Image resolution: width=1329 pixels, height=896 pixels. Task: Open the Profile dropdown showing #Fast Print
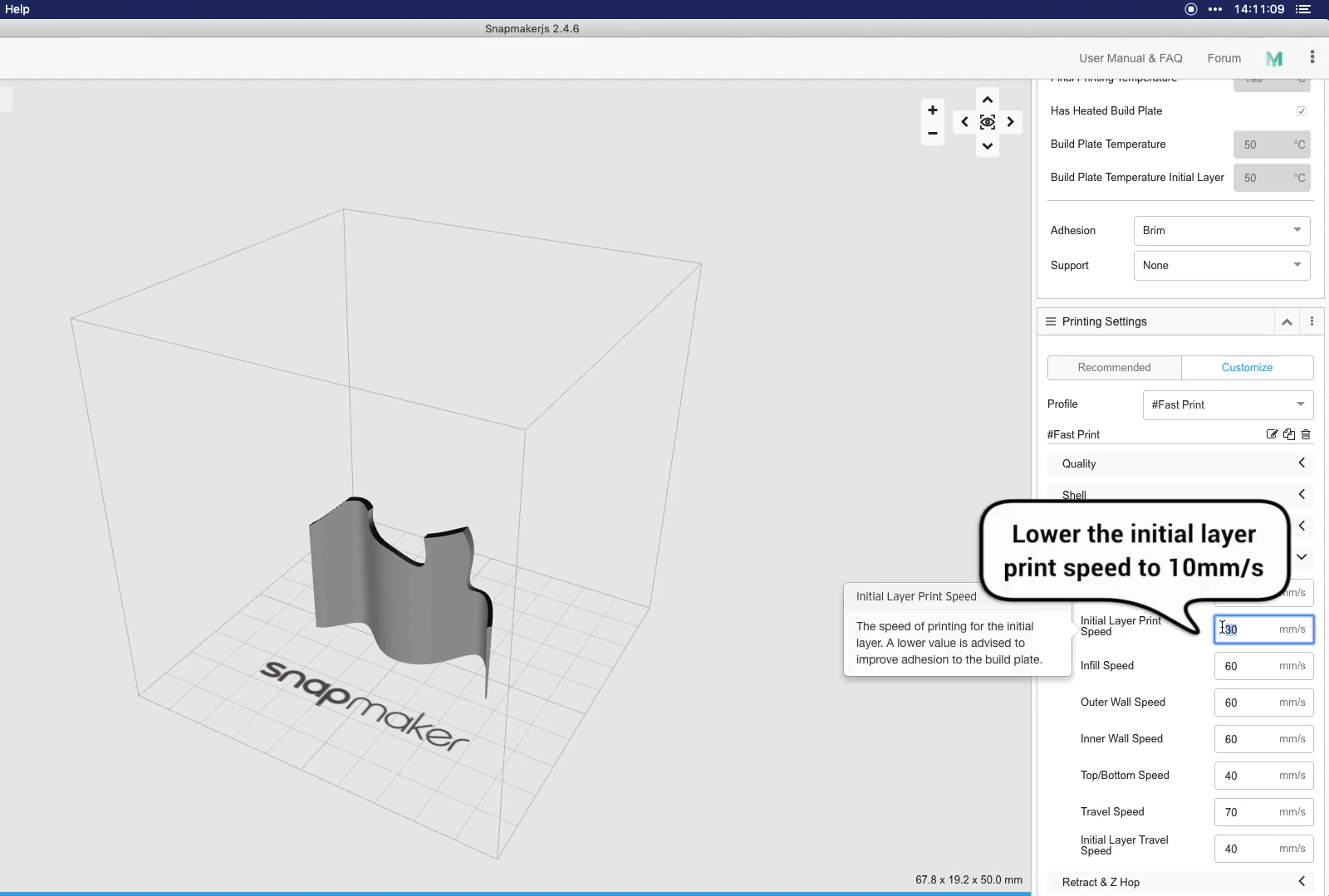pyautogui.click(x=1227, y=404)
